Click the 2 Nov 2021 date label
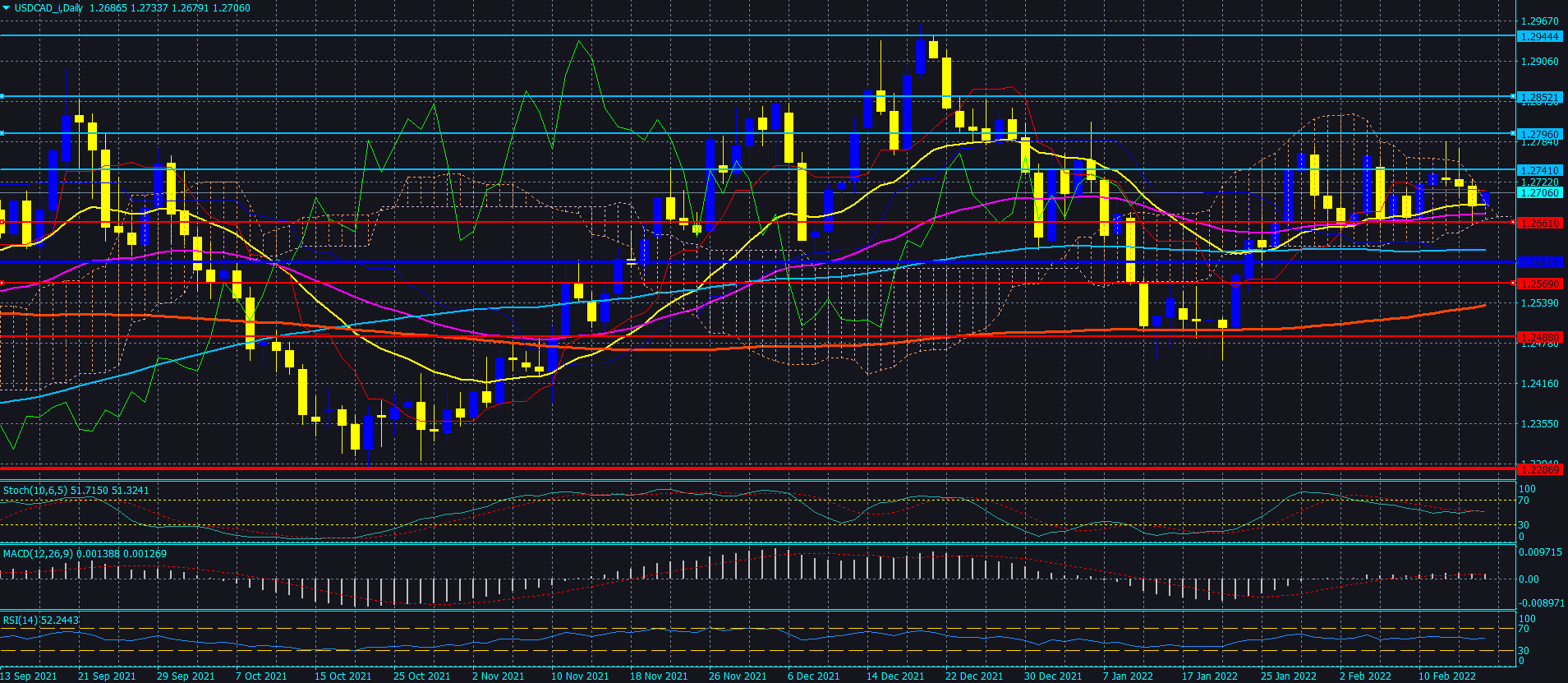 [x=498, y=676]
